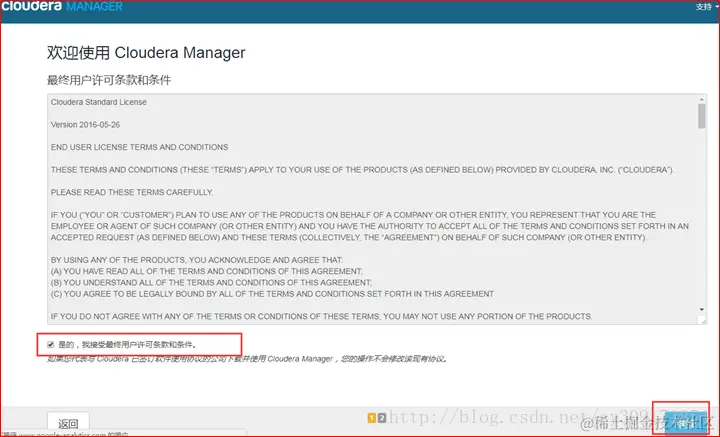This screenshot has width=720, height=437.
Task: Click the 最终用户许可条款和条件 subheading
Action: click(x=109, y=80)
